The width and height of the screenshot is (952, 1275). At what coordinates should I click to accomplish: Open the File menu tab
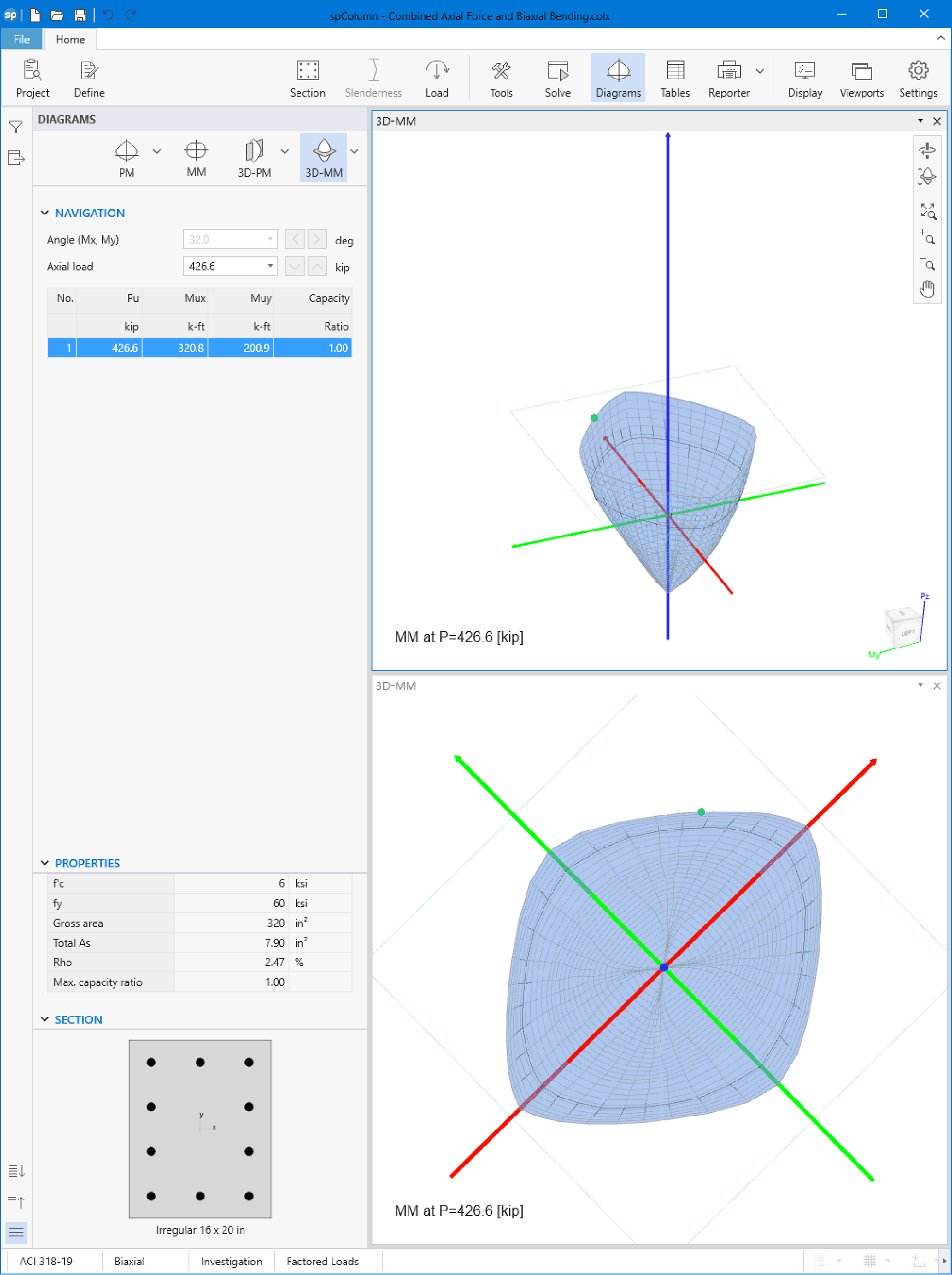click(21, 39)
